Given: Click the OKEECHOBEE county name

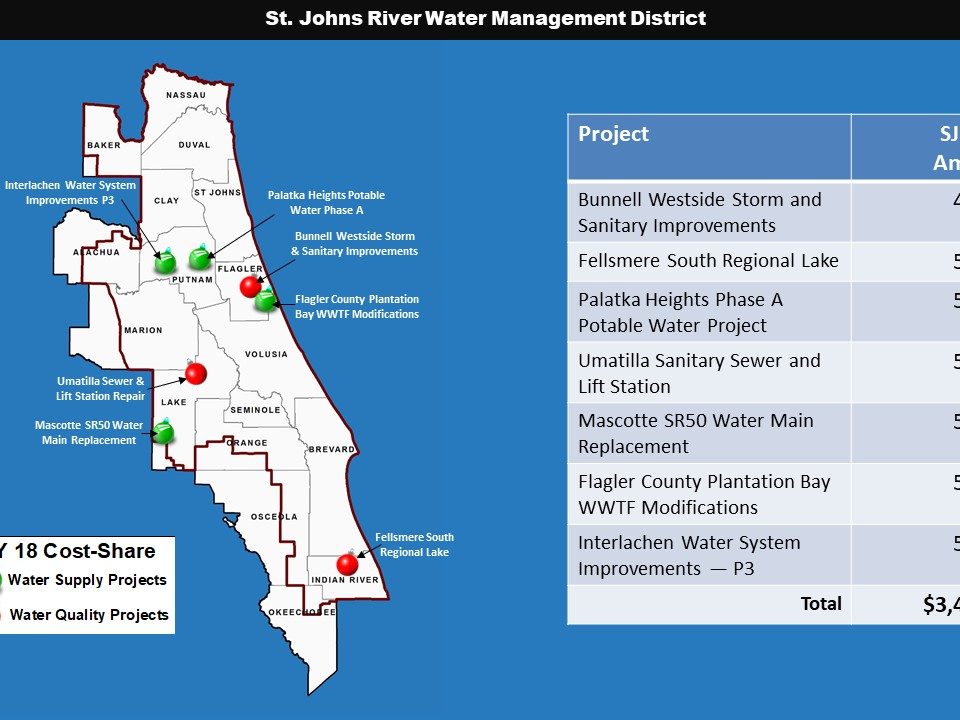Looking at the screenshot, I should click(x=302, y=612).
